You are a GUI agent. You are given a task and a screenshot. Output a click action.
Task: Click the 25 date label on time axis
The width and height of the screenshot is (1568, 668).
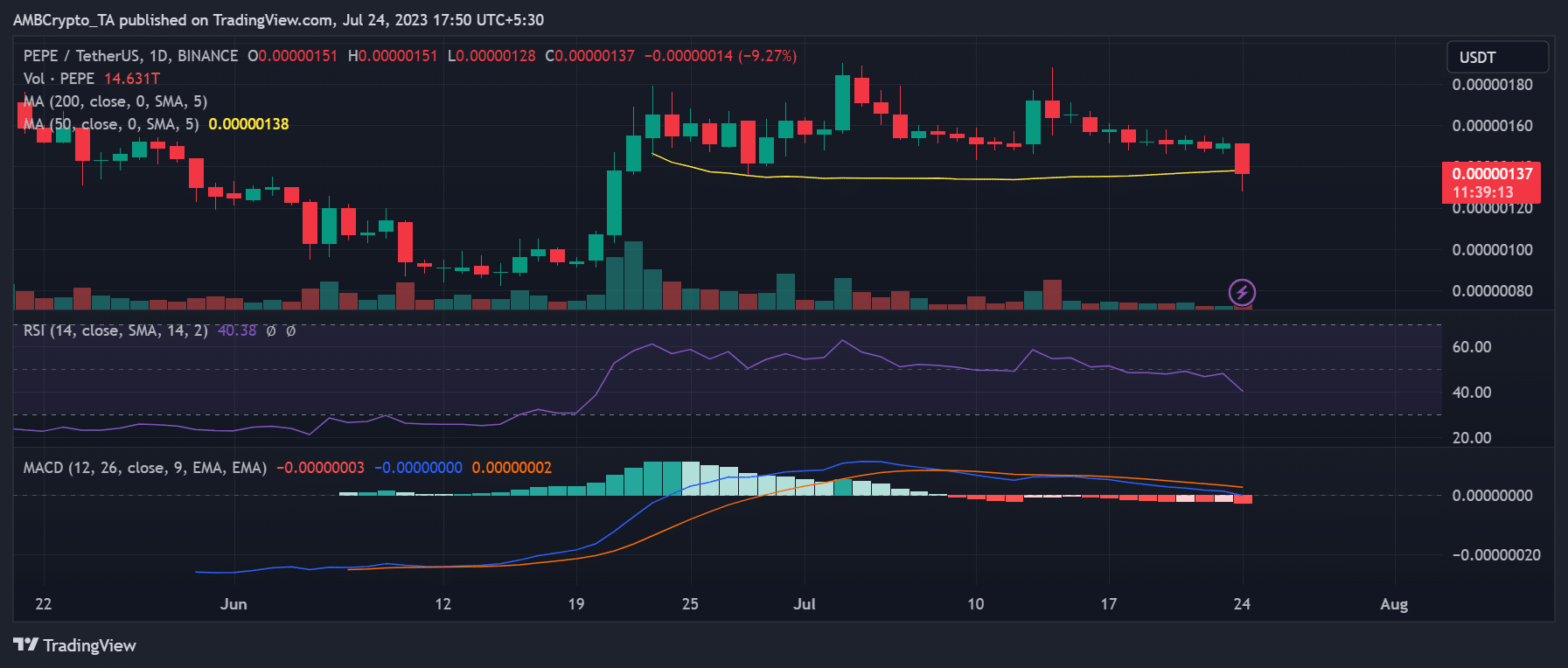point(690,604)
